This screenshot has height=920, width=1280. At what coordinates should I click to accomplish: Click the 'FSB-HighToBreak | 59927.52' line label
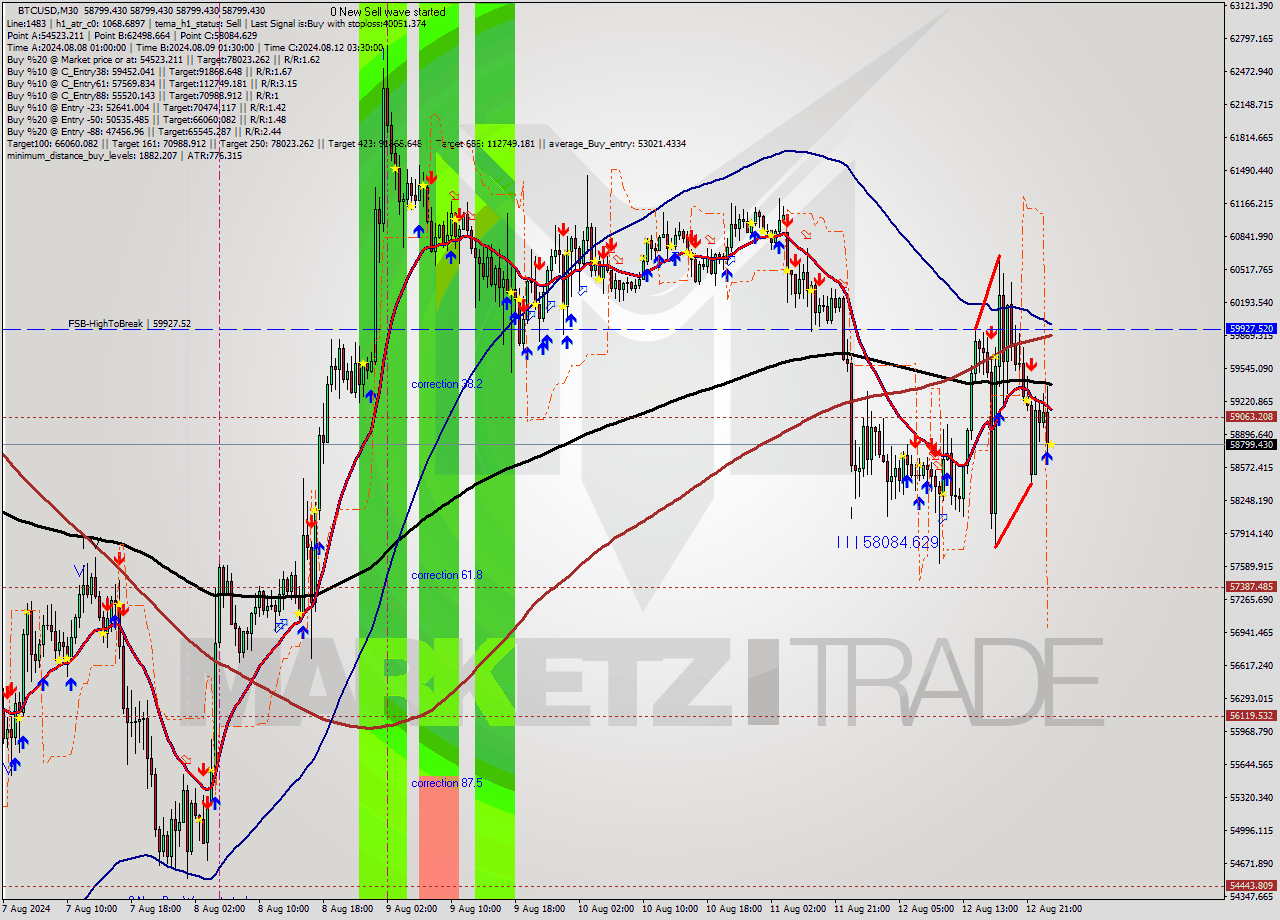coord(129,324)
